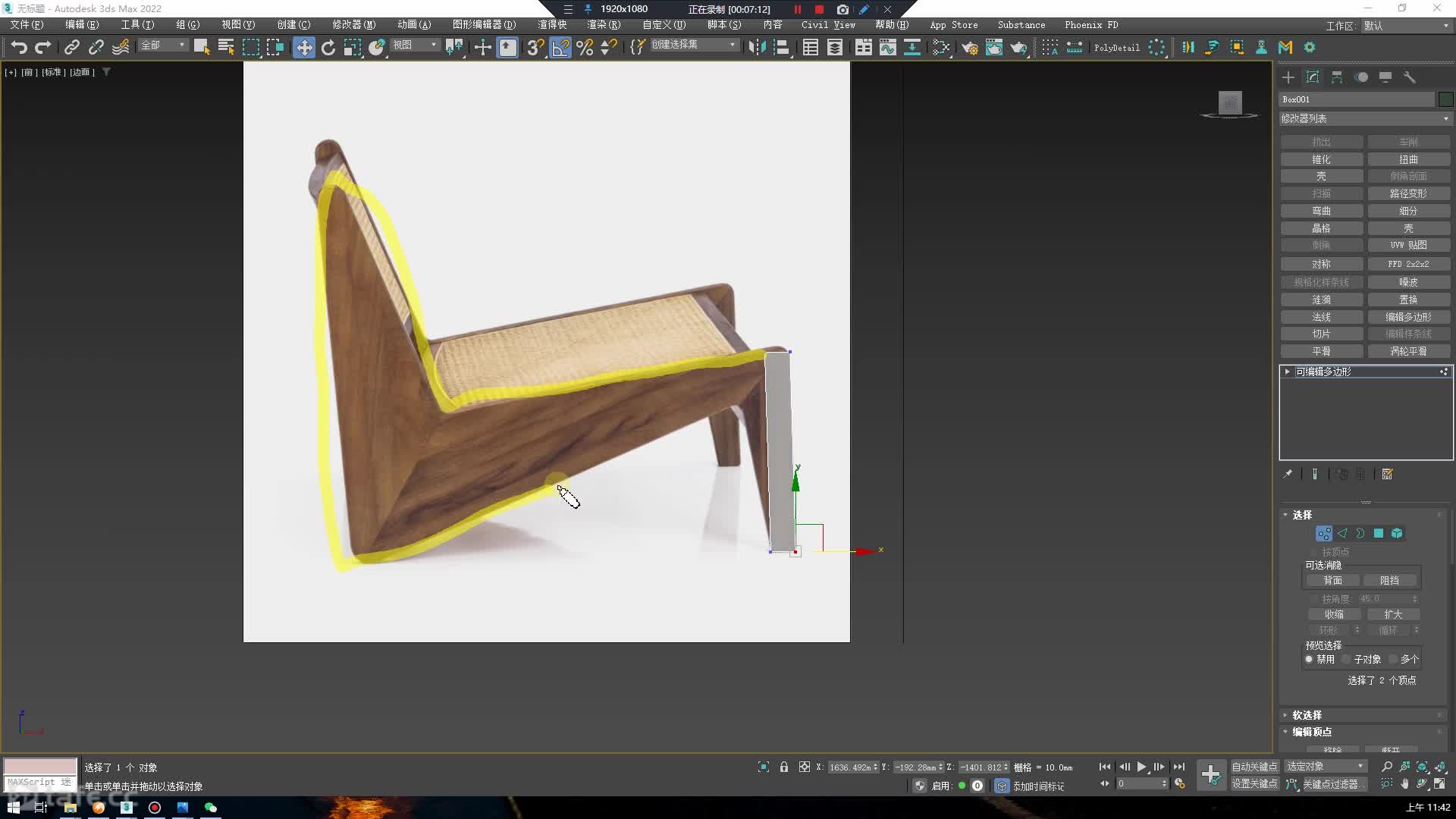Click the 自动关键点 button
Image resolution: width=1456 pixels, height=819 pixels.
[x=1254, y=767]
